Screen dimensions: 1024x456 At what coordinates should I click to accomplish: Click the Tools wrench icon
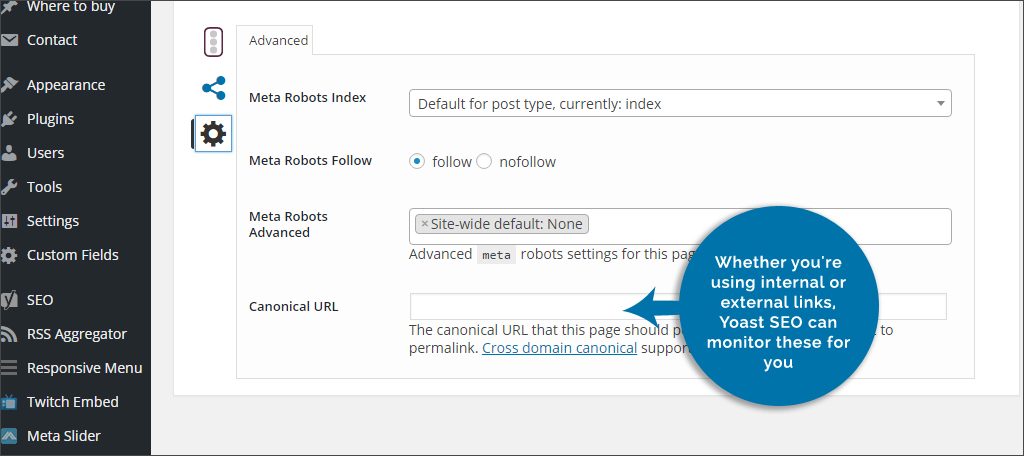click(x=10, y=187)
